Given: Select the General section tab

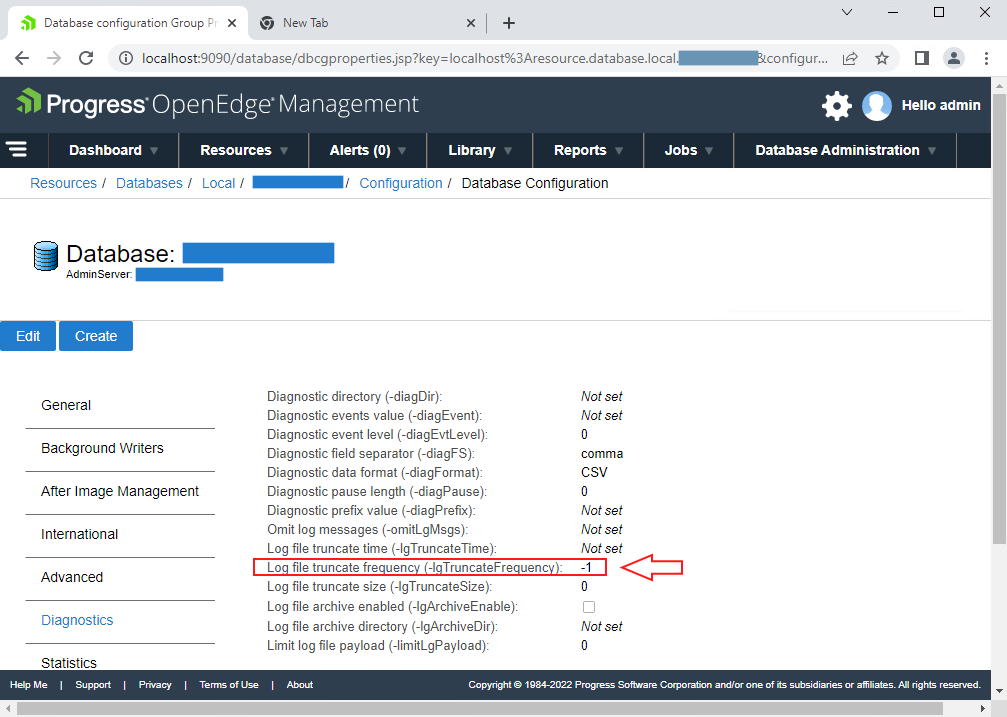Looking at the screenshot, I should [66, 405].
